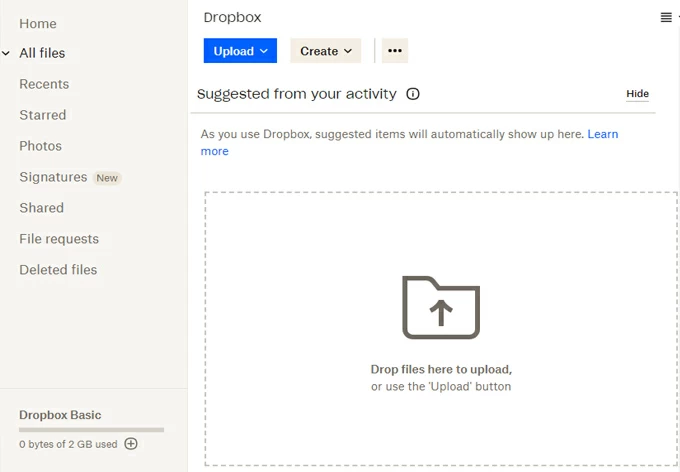
Task: Hide the suggested activity section
Action: click(637, 94)
